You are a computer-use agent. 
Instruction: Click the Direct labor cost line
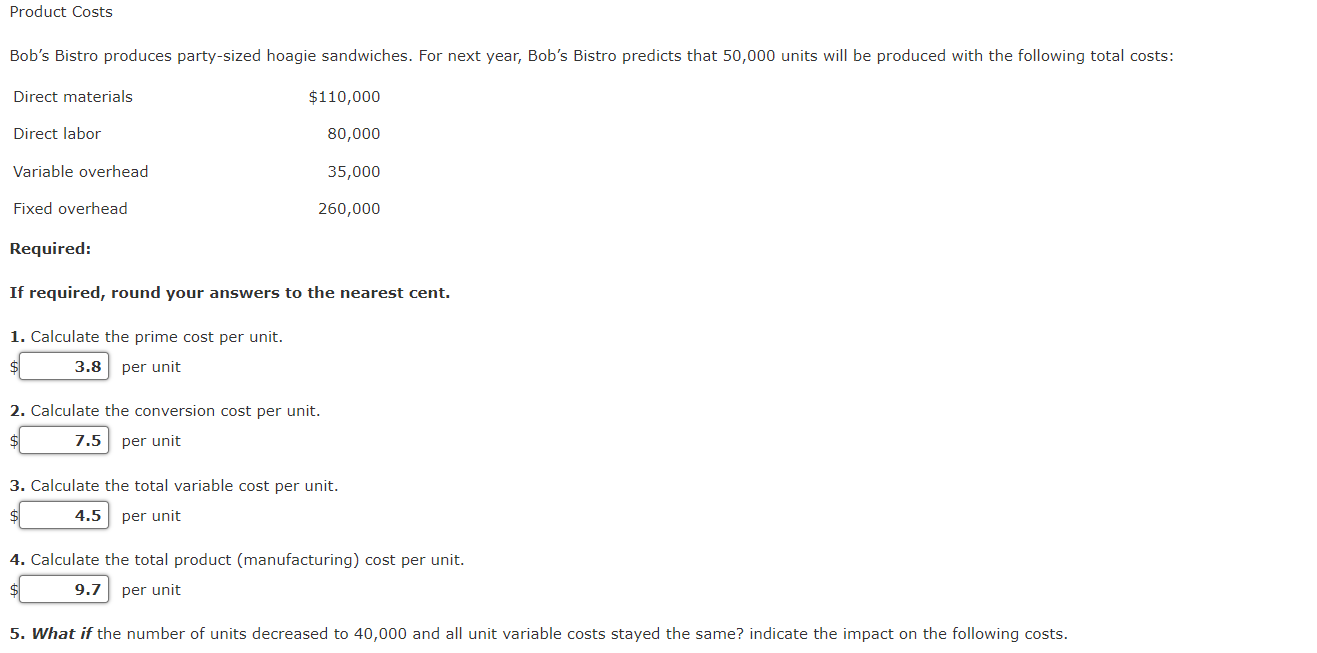pos(56,133)
